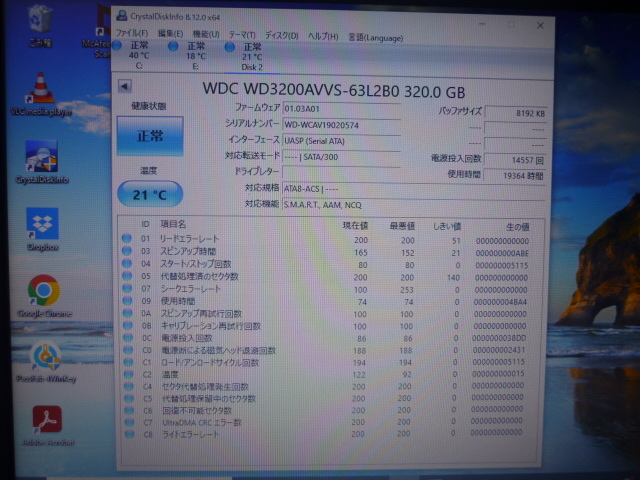Screen dimensions: 640x480
Task: Select the C: drive tab at 40 °C
Action: (133, 55)
